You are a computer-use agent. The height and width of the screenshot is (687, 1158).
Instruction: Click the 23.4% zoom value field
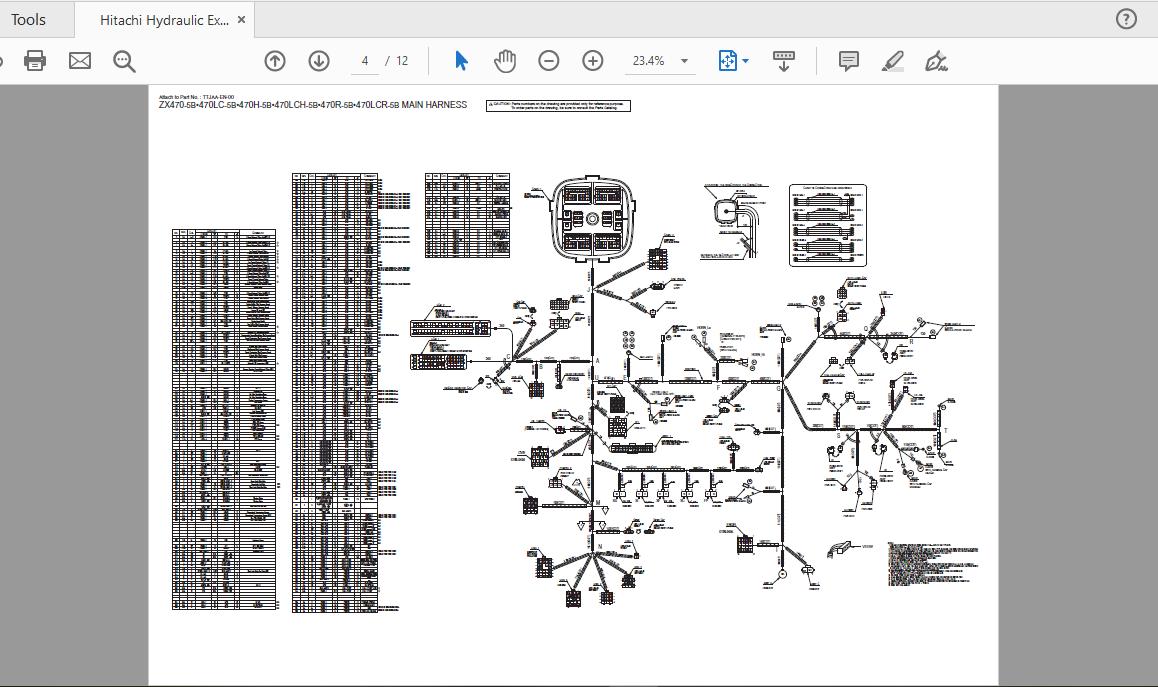point(648,61)
